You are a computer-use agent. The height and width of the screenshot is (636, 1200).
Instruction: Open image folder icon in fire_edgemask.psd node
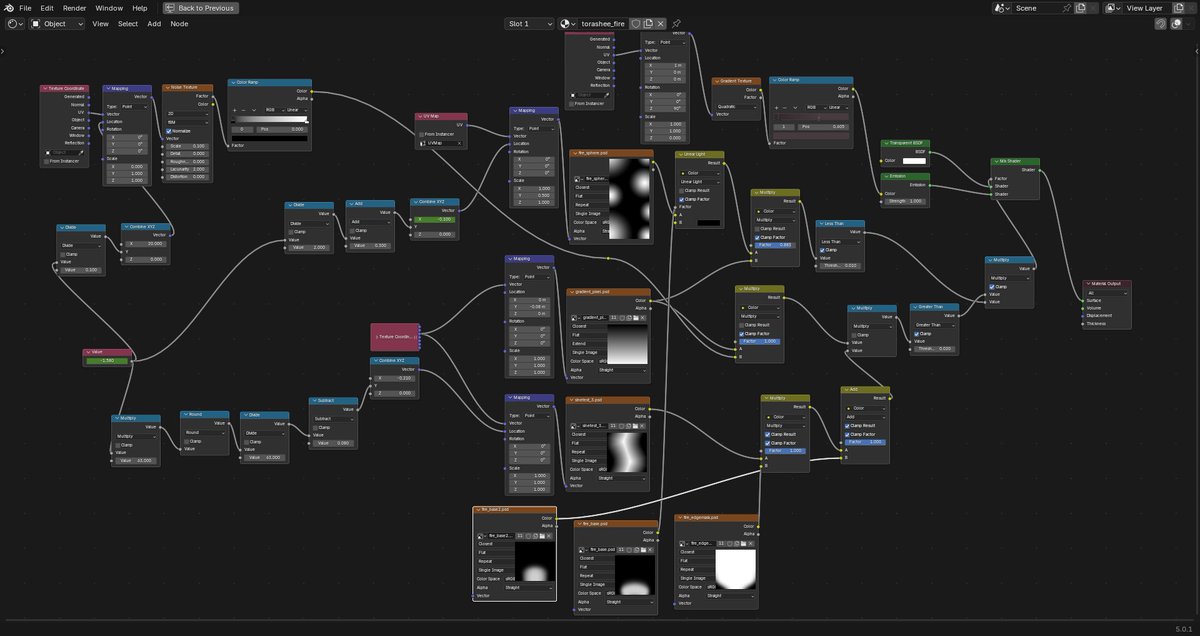(x=743, y=544)
